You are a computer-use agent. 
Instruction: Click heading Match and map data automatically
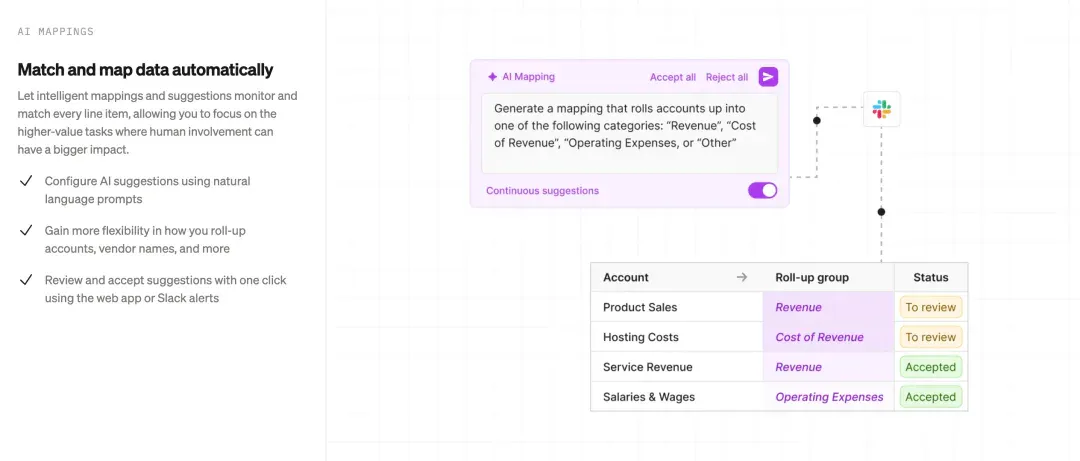(x=145, y=70)
